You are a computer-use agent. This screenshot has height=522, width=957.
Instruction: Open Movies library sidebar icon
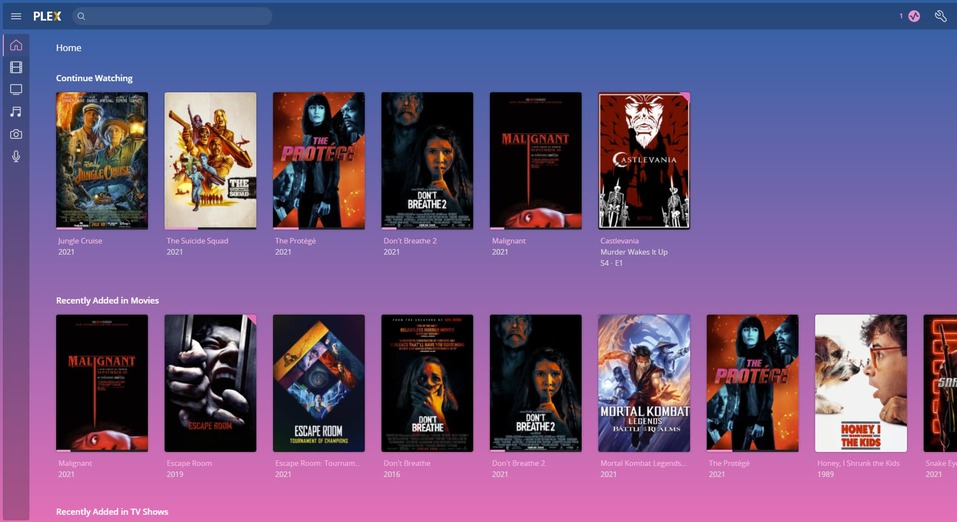[x=16, y=67]
